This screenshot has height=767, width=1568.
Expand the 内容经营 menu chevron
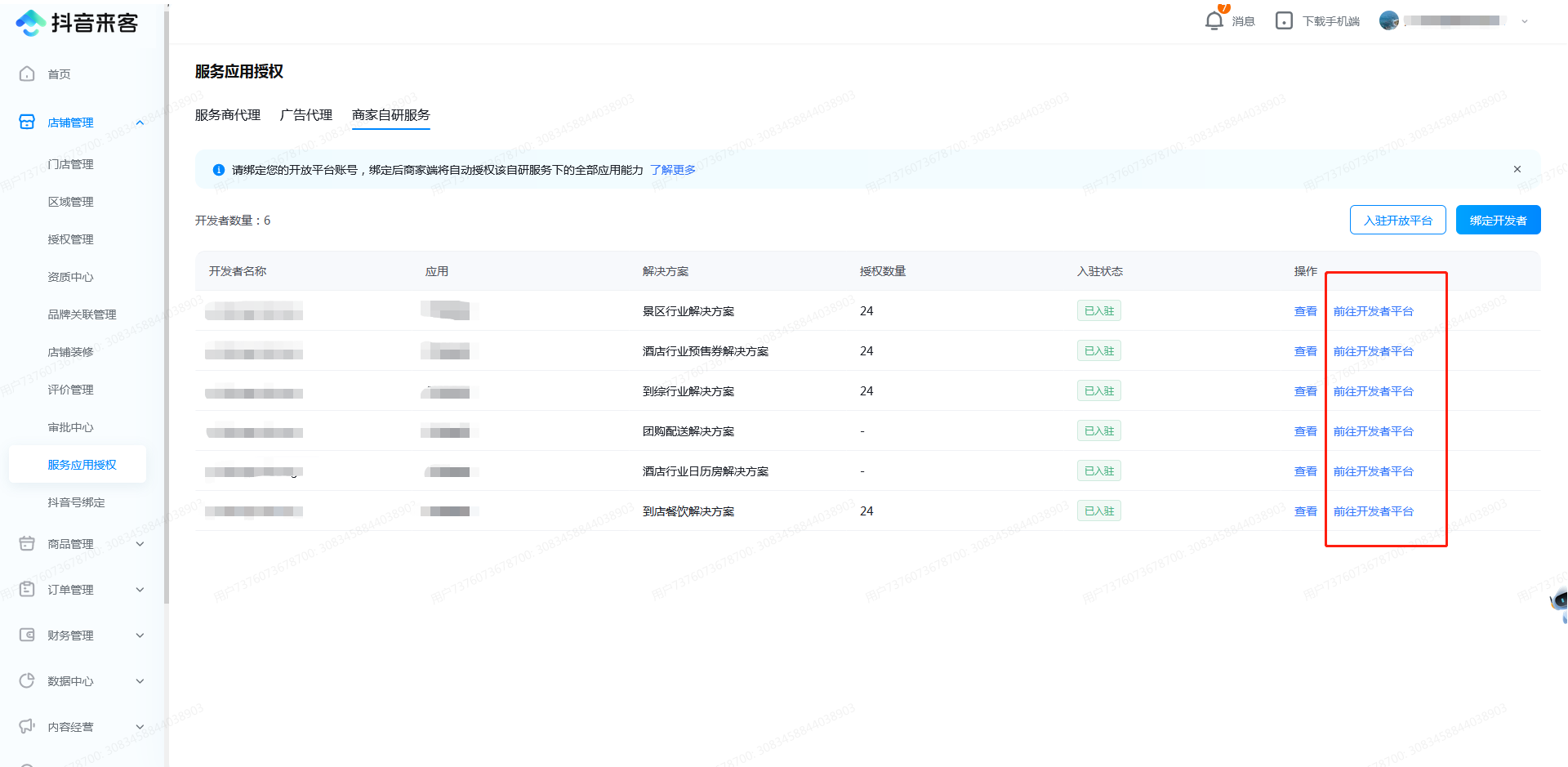(x=140, y=727)
